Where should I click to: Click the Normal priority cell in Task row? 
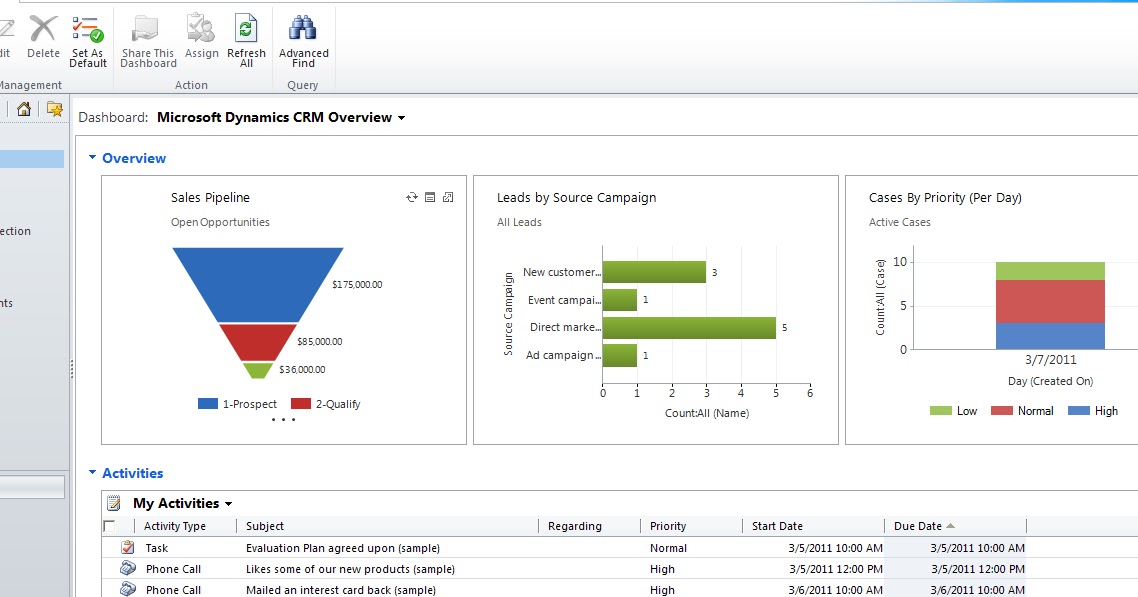pos(668,548)
